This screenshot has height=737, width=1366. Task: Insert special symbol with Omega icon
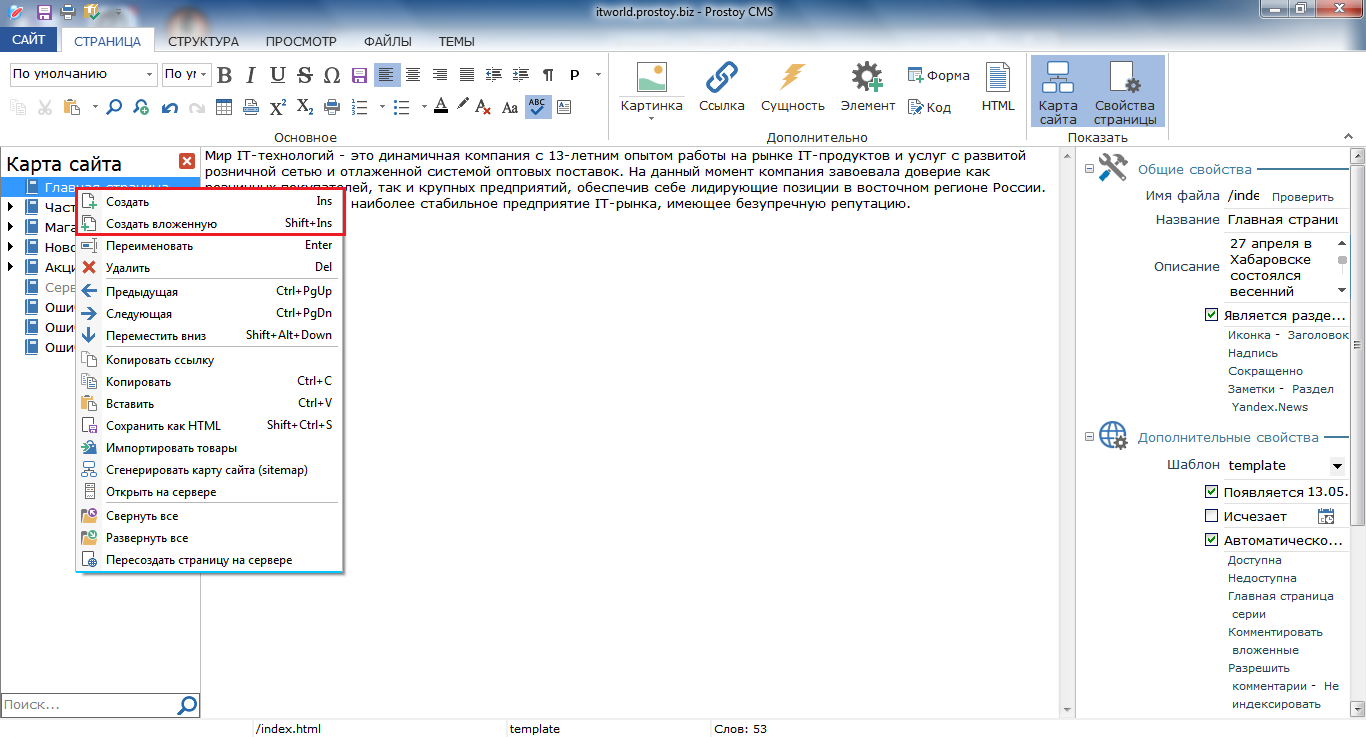(x=332, y=75)
